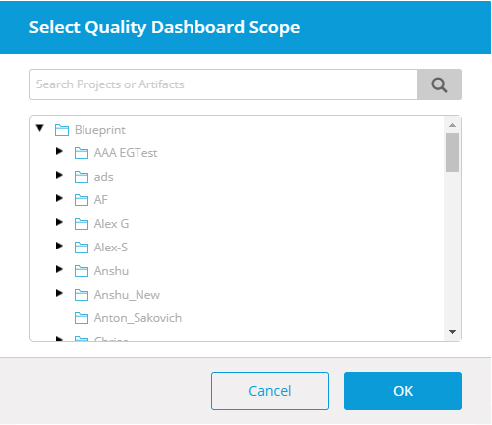Click the ads folder icon
This screenshot has height=425, width=492.
81,177
